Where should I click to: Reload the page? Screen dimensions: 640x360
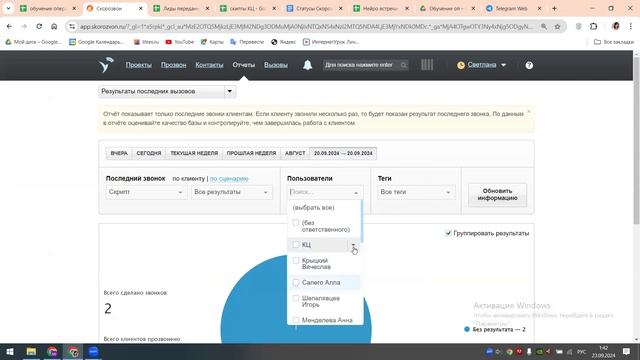pyautogui.click(x=39, y=26)
